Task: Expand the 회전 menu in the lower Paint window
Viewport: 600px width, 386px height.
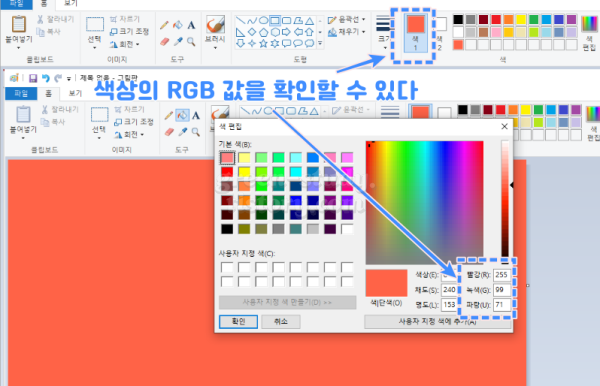Action: (142, 135)
